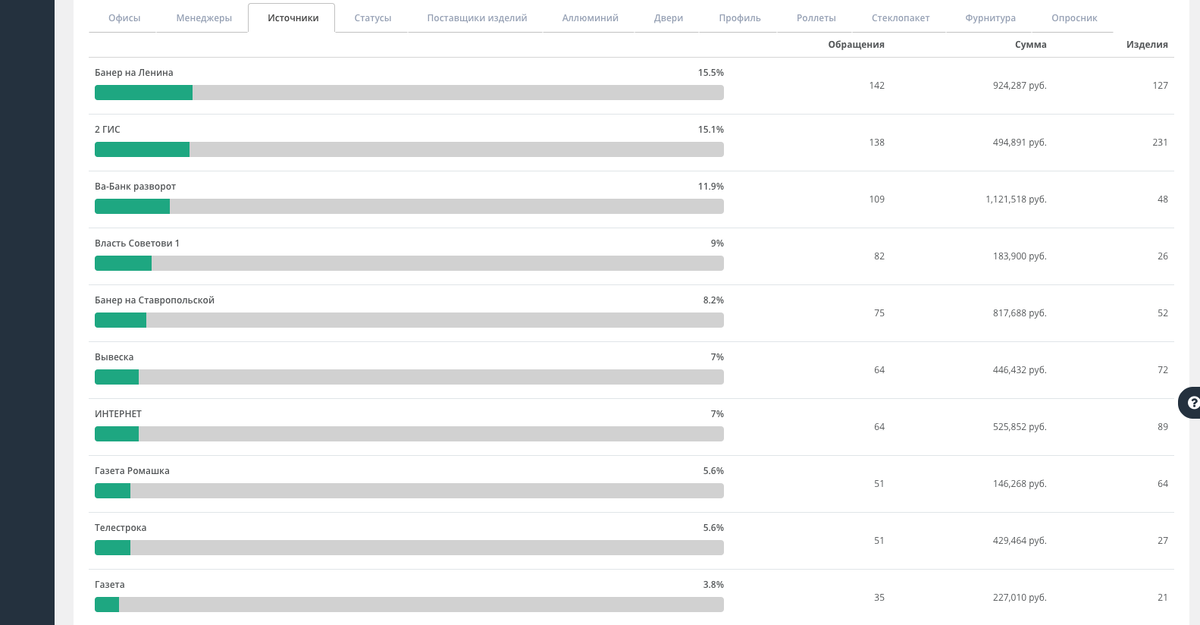Click the help question mark icon
Screen dimensions: 1200x625
click(x=1192, y=402)
